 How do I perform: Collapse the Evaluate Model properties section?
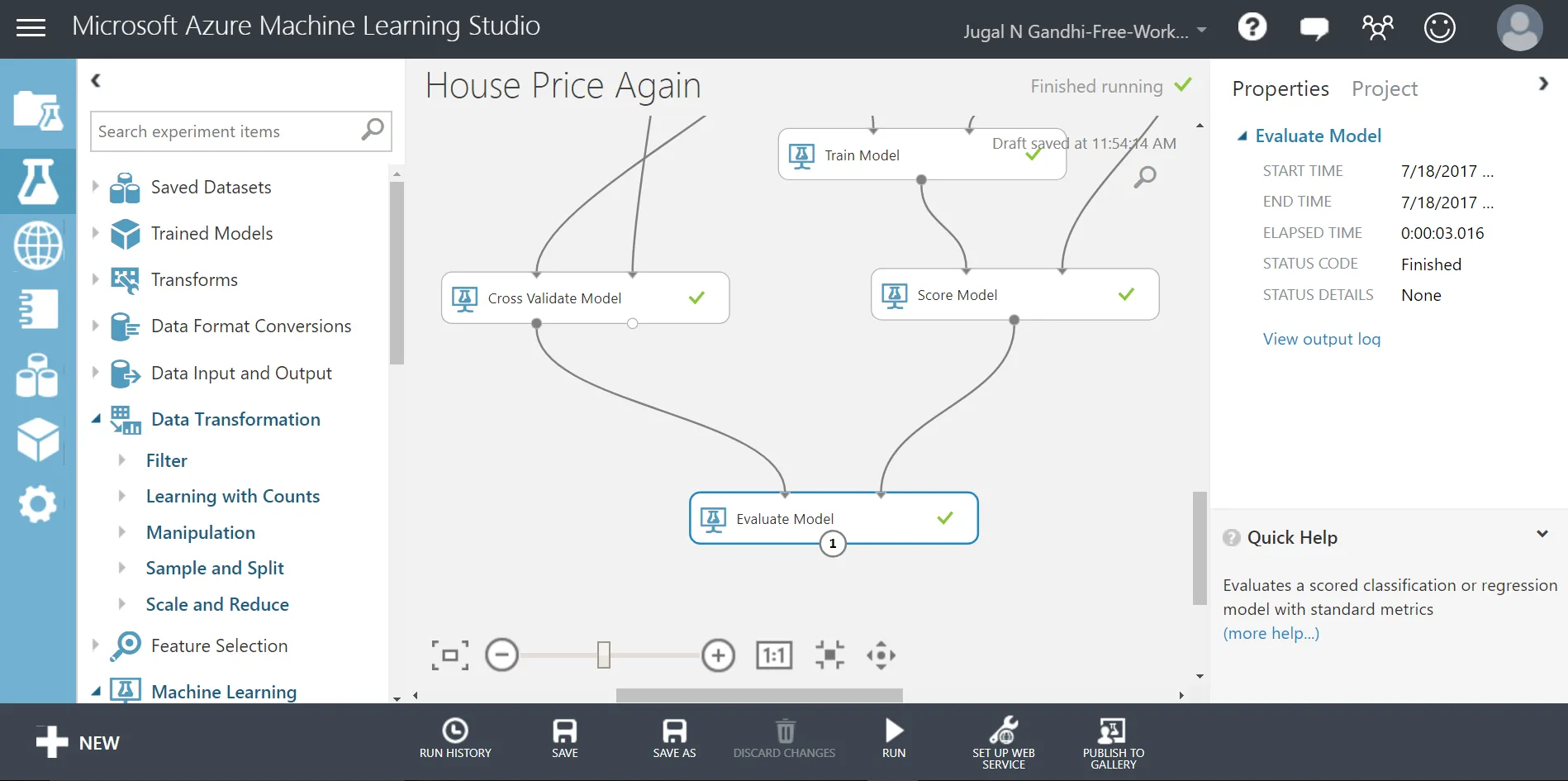tap(1242, 136)
